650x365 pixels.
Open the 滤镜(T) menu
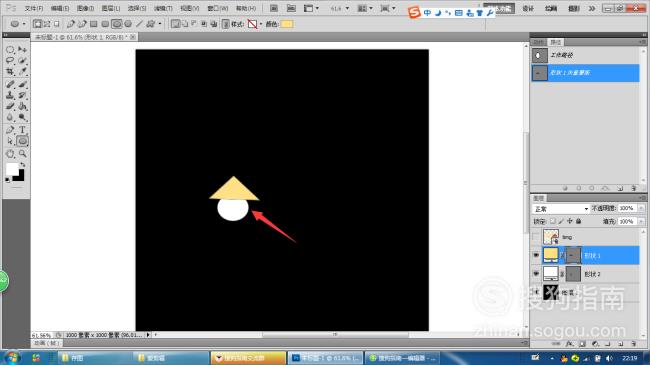[163, 8]
